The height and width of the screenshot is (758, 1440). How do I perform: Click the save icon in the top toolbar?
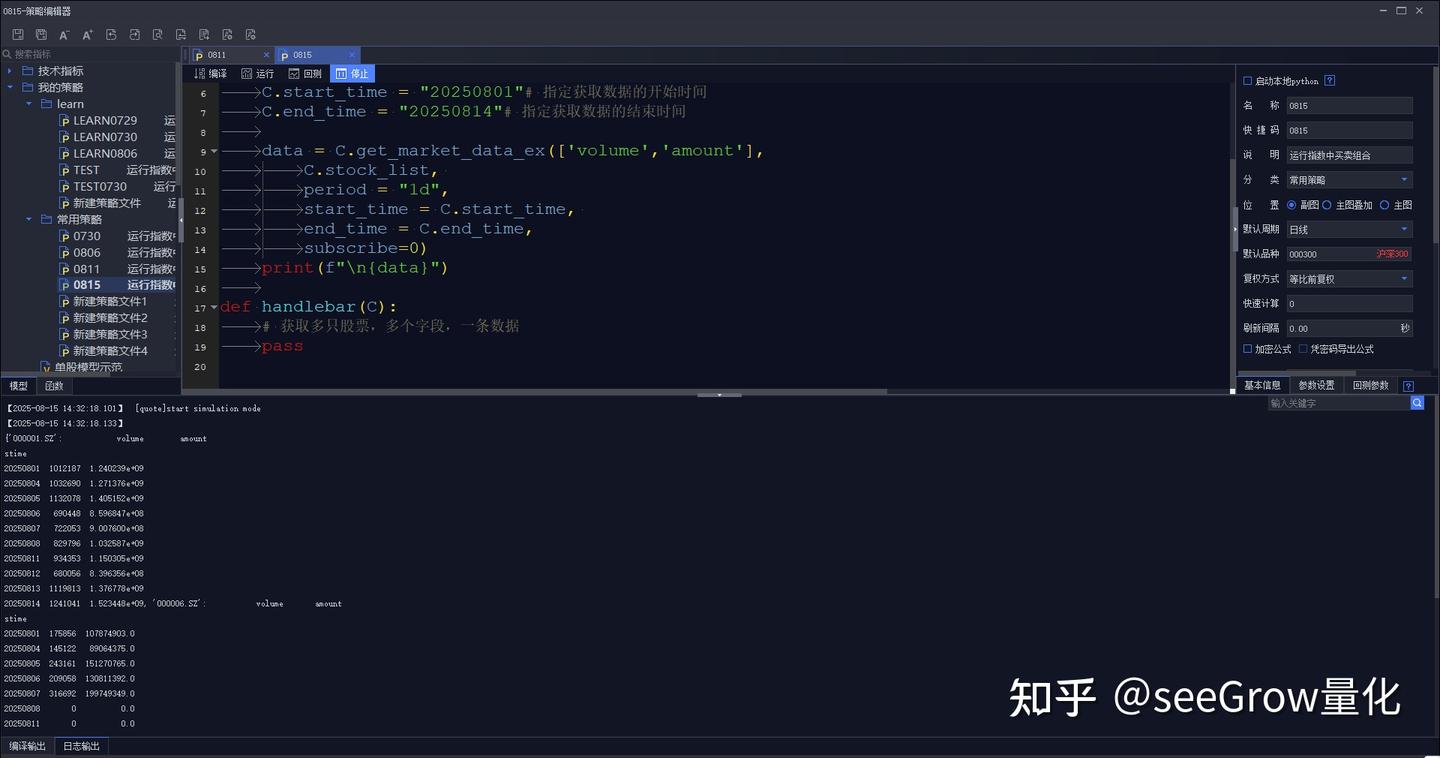pos(17,33)
